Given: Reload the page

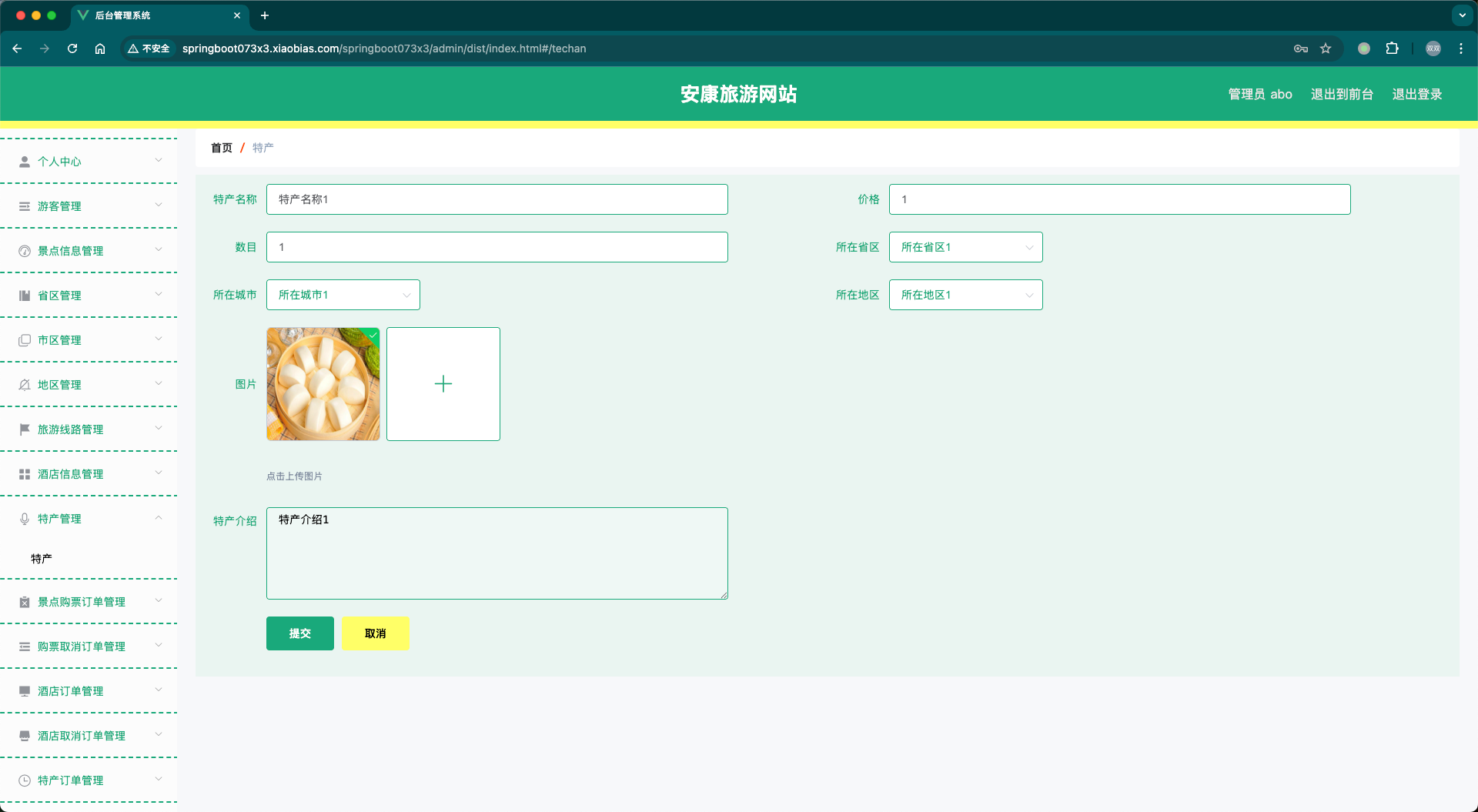Looking at the screenshot, I should click(x=72, y=48).
